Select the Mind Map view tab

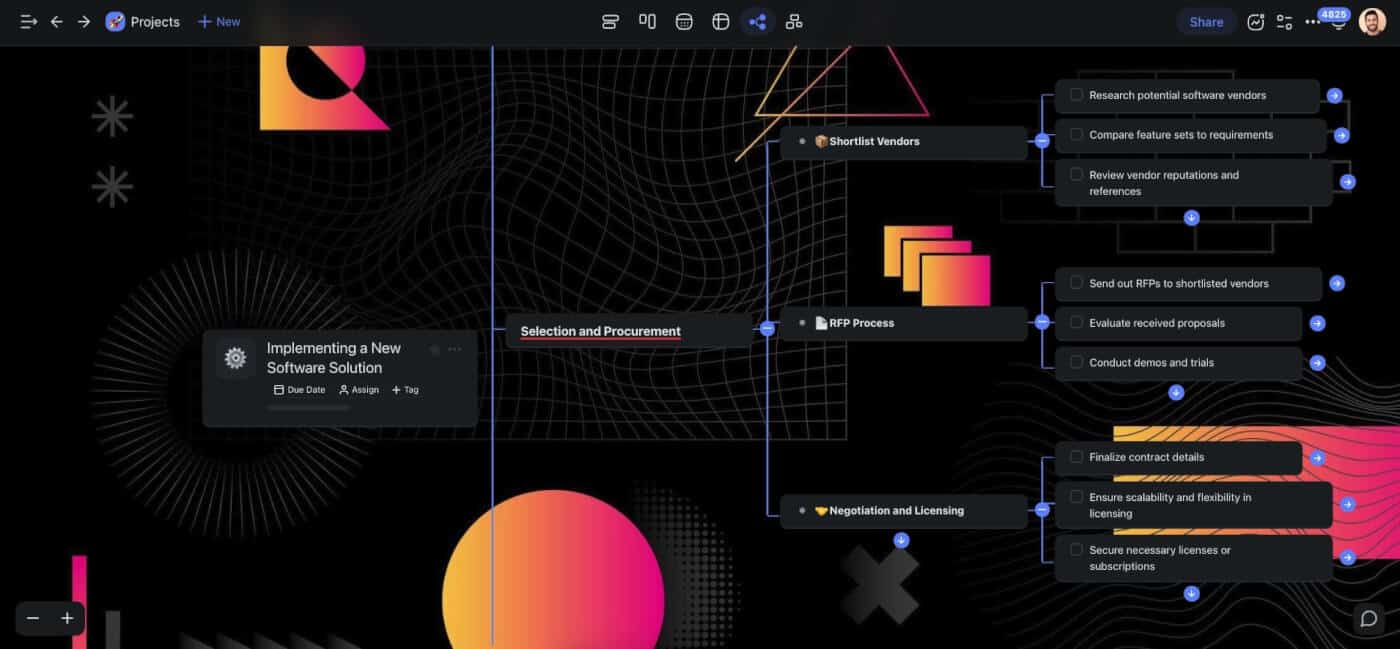click(757, 22)
